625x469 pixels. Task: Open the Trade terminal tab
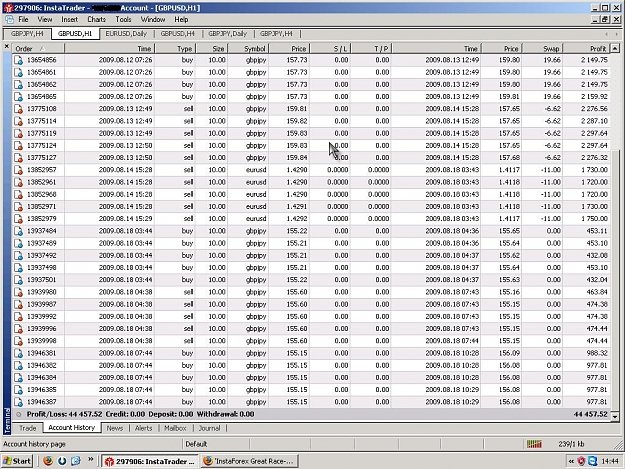click(28, 428)
